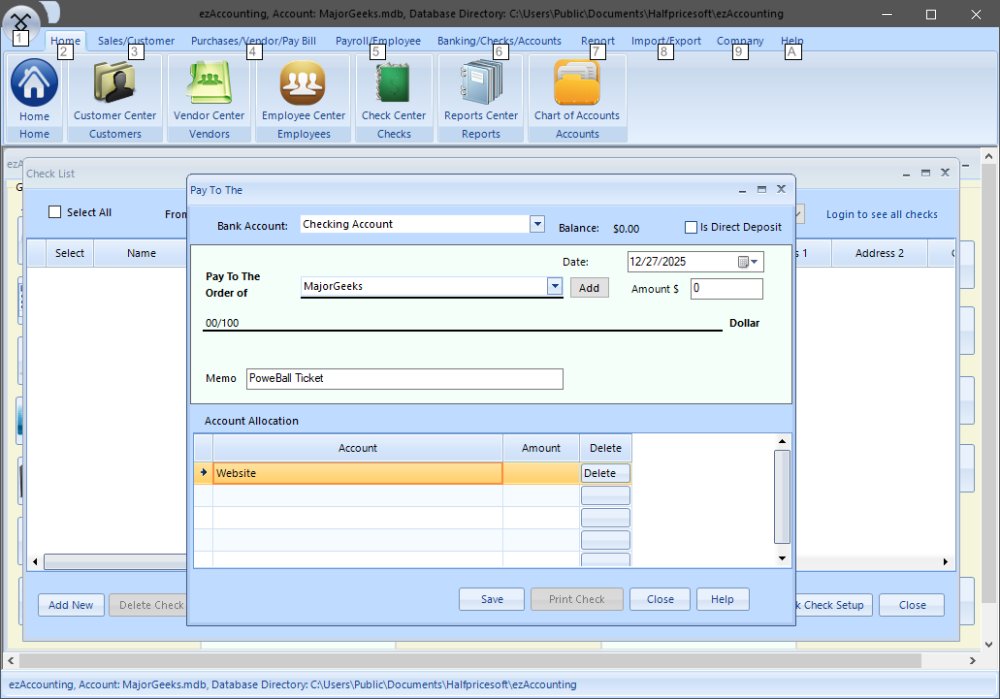Screen dimensions: 1000x699
Task: Enable the Is Direct Deposit checkbox
Action: [x=691, y=227]
